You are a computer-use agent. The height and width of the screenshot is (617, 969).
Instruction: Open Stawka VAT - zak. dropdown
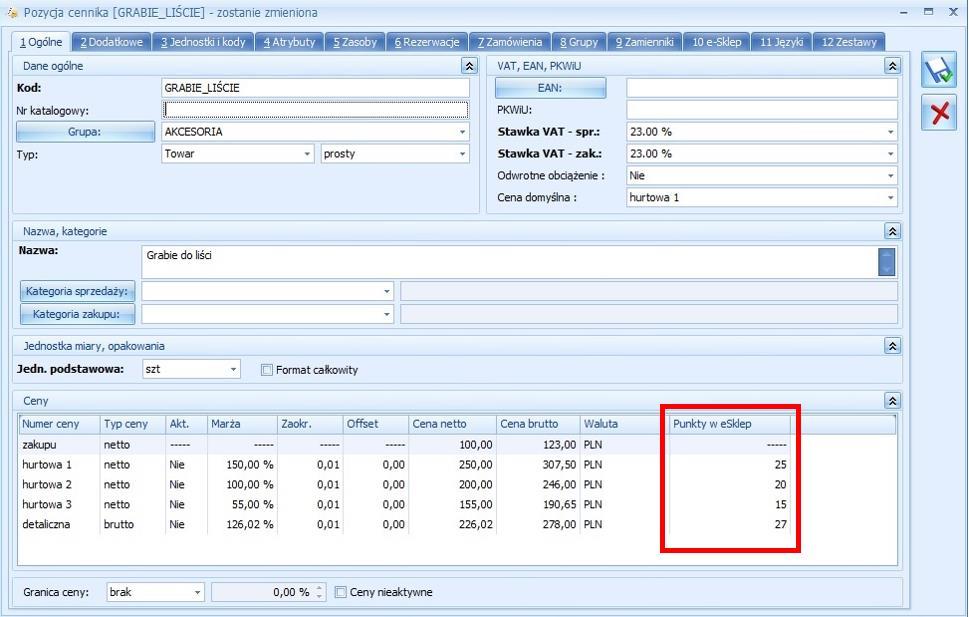(x=890, y=154)
